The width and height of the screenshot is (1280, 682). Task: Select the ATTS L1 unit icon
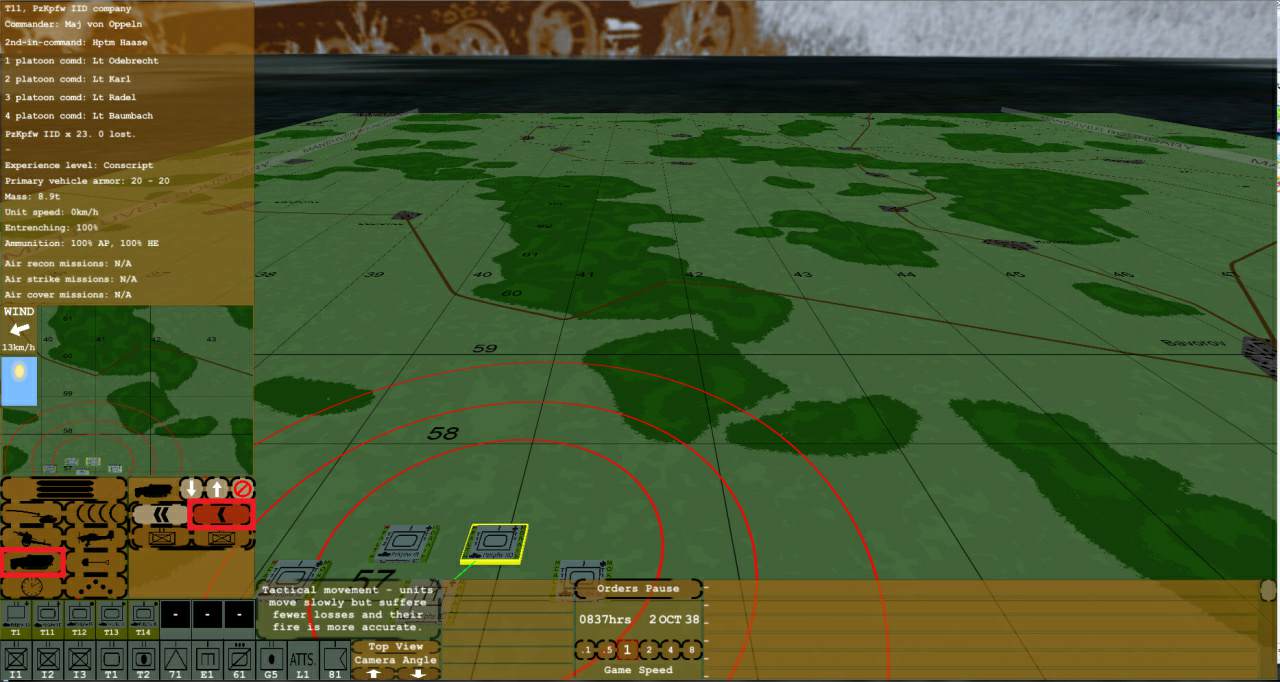pyautogui.click(x=302, y=662)
